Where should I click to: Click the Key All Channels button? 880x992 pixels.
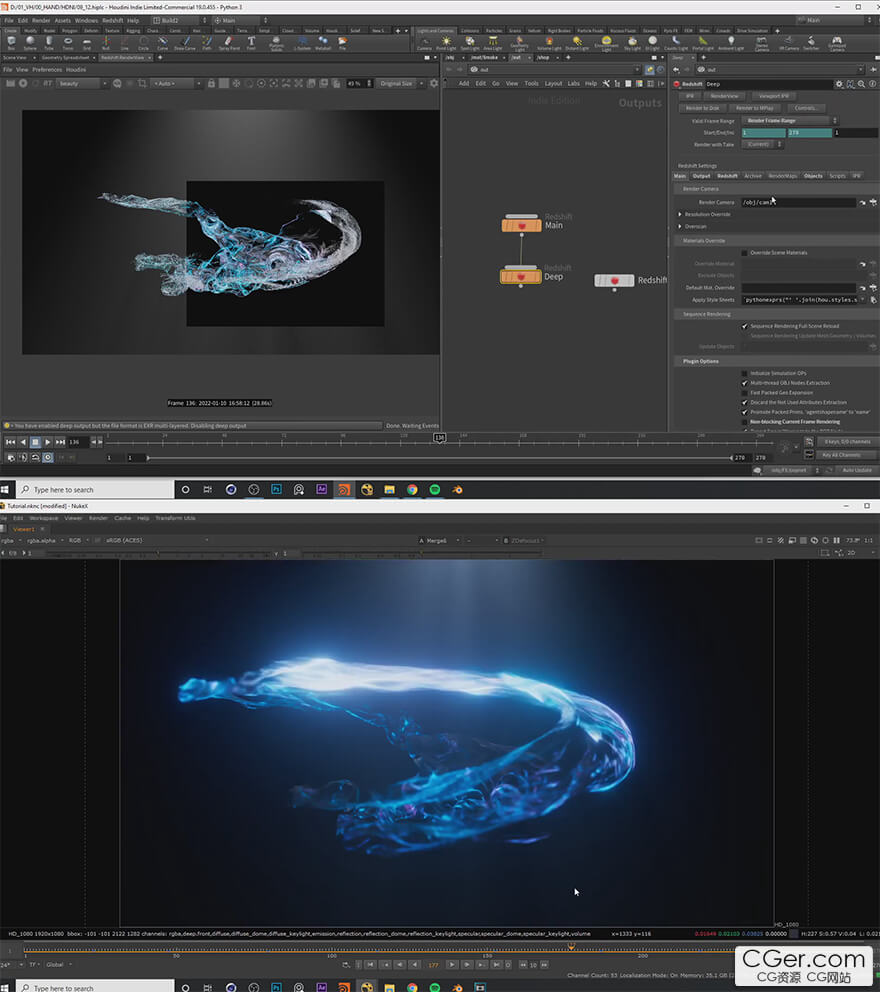pos(847,455)
